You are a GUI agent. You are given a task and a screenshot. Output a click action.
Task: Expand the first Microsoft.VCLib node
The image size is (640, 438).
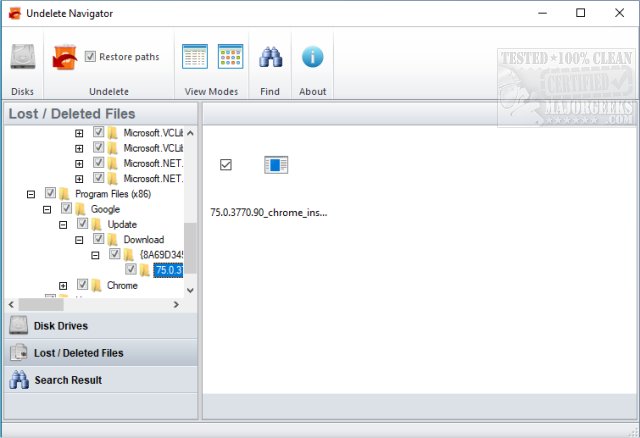pos(79,133)
